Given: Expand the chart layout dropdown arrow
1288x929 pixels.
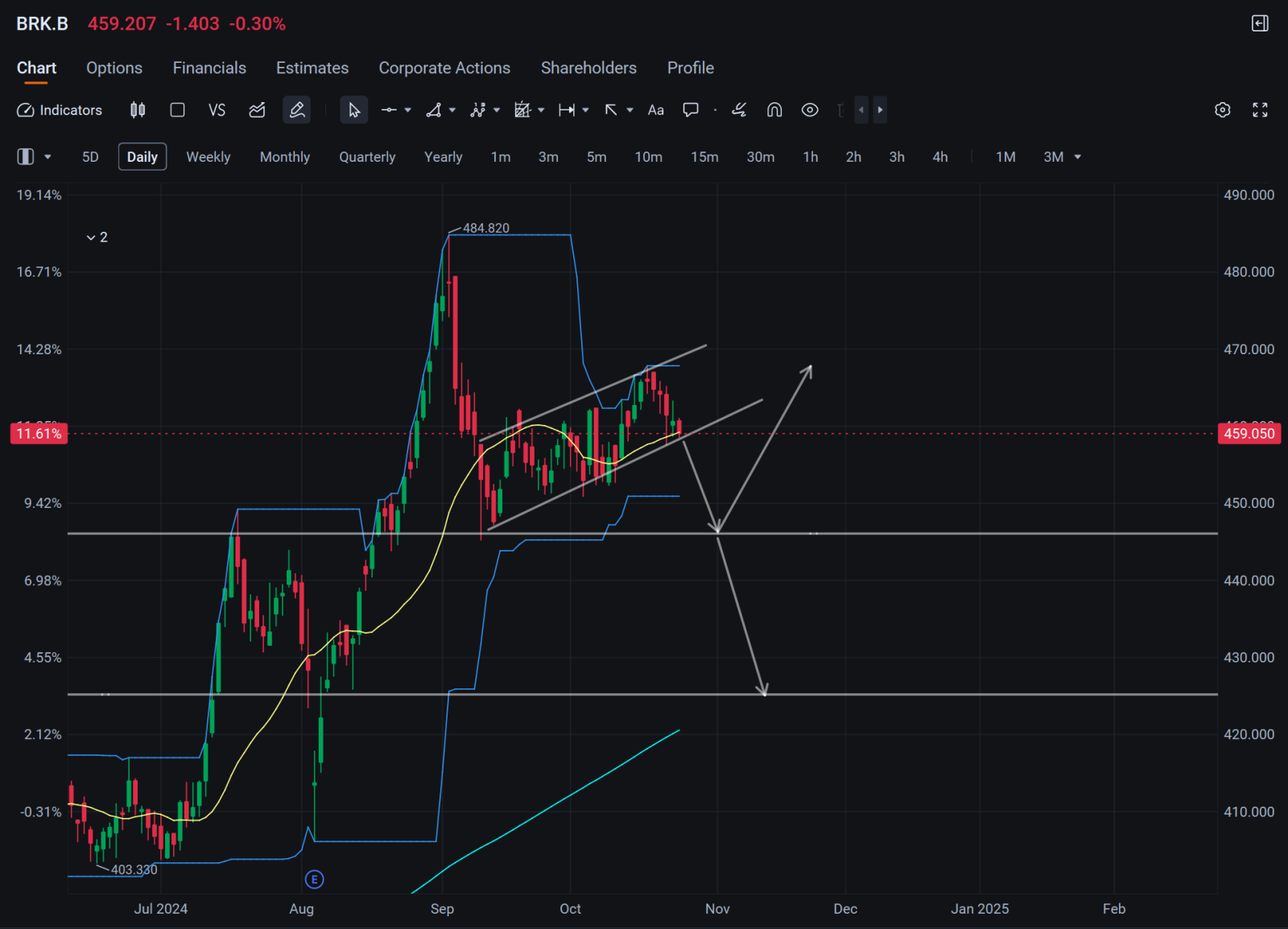Looking at the screenshot, I should (x=47, y=157).
